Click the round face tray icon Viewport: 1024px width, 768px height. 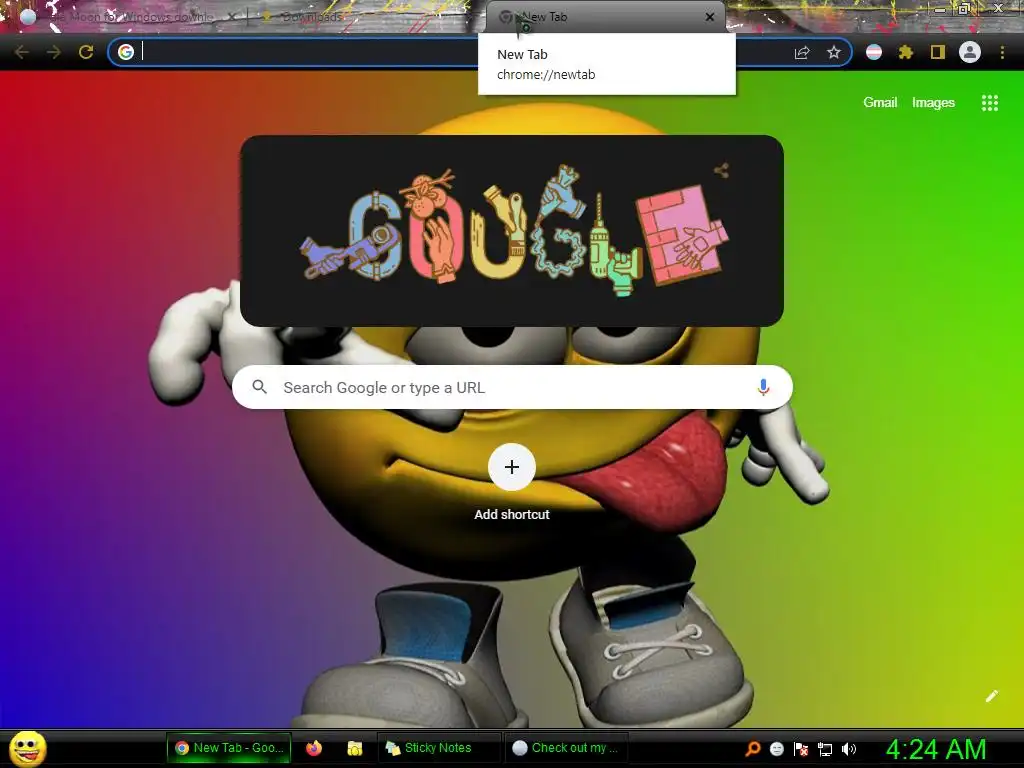tap(777, 749)
